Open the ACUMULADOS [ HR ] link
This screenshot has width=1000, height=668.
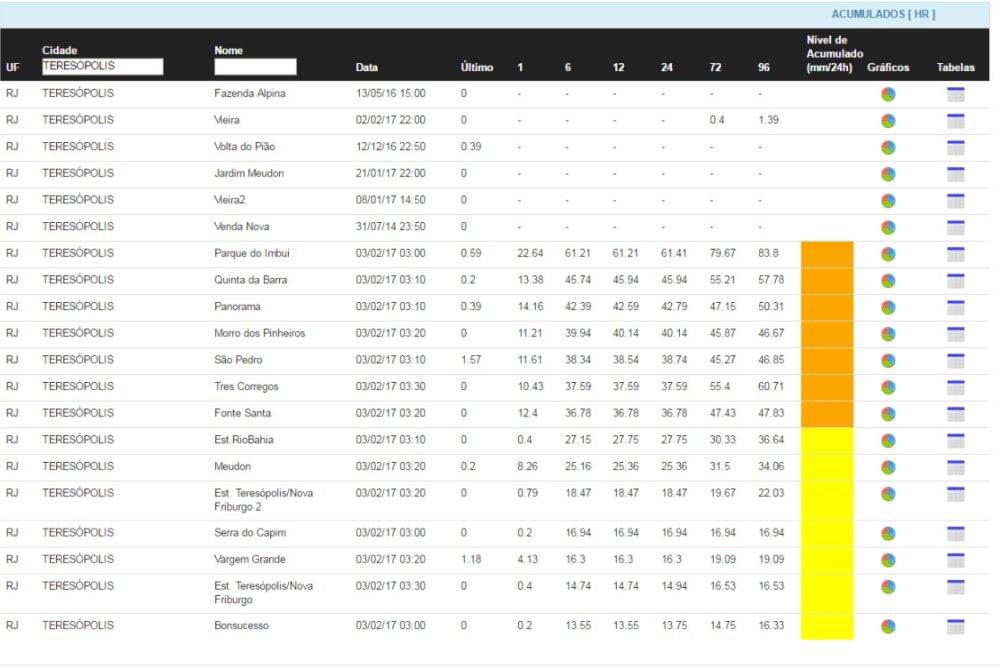tap(883, 14)
